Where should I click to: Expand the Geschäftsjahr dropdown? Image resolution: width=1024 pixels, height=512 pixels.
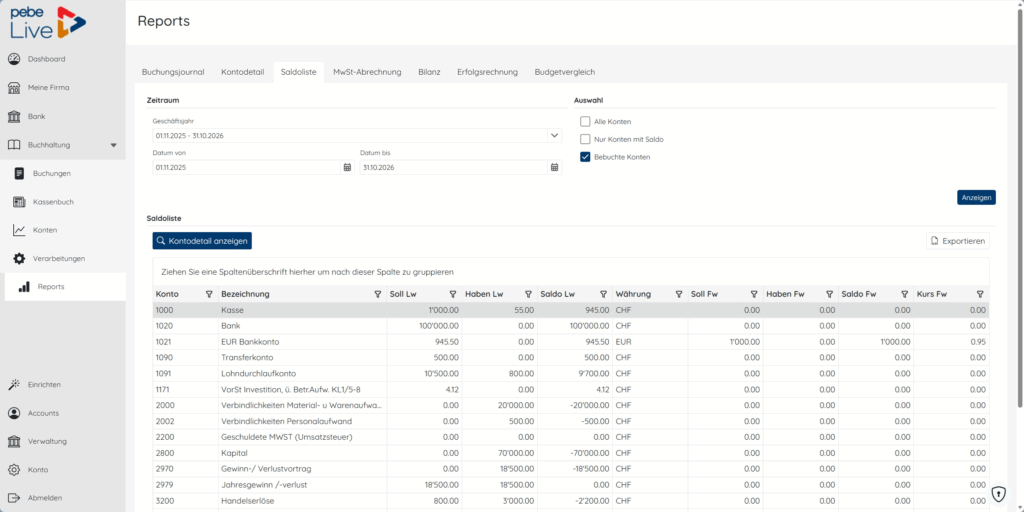point(554,136)
